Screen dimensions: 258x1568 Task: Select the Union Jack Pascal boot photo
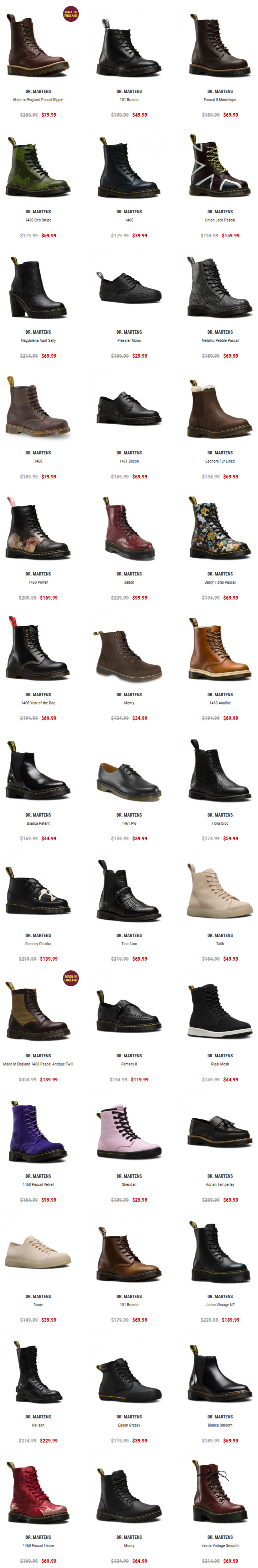pos(220,166)
